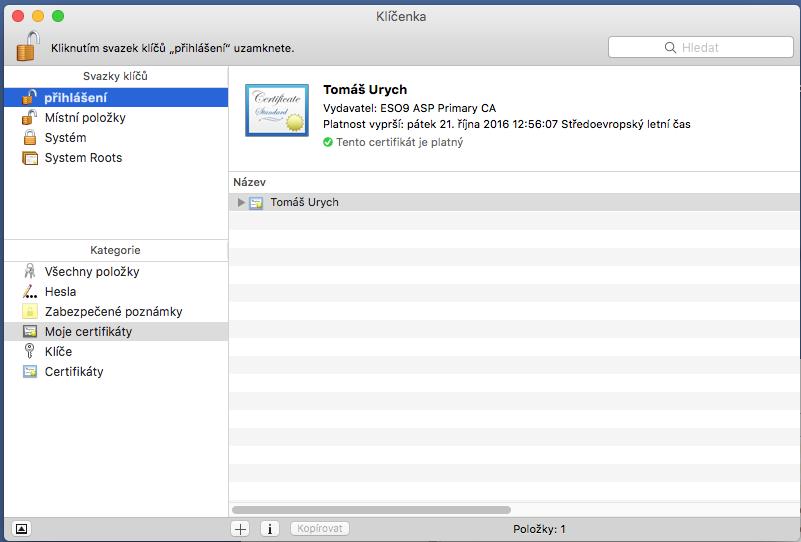
Task: Select the Místní položky keychain
Action: coord(116,117)
